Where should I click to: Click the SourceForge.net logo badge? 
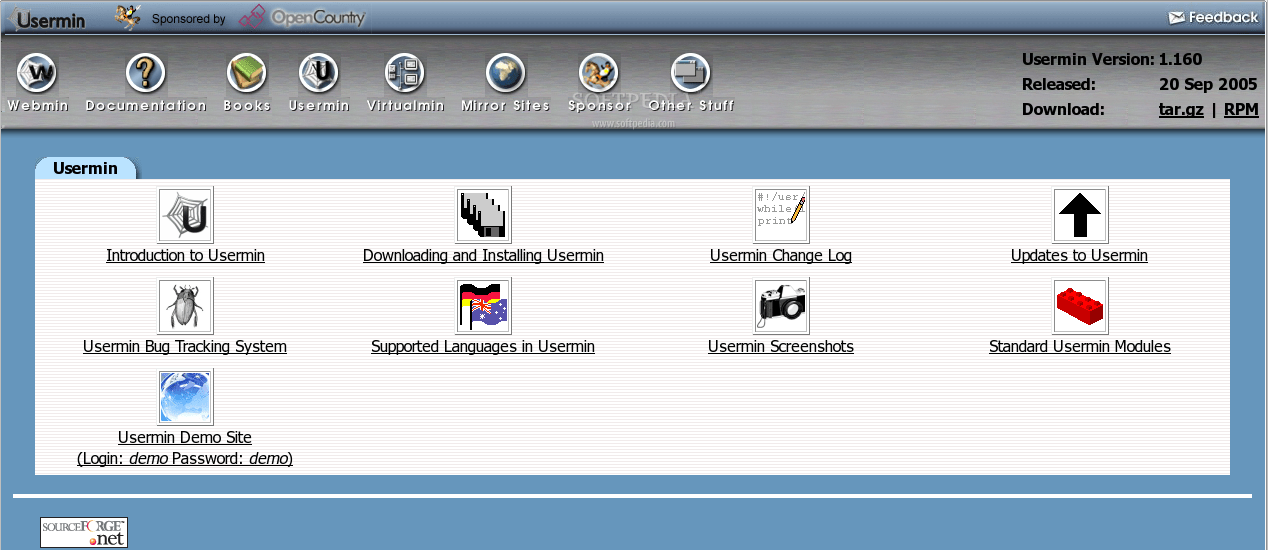[x=84, y=532]
